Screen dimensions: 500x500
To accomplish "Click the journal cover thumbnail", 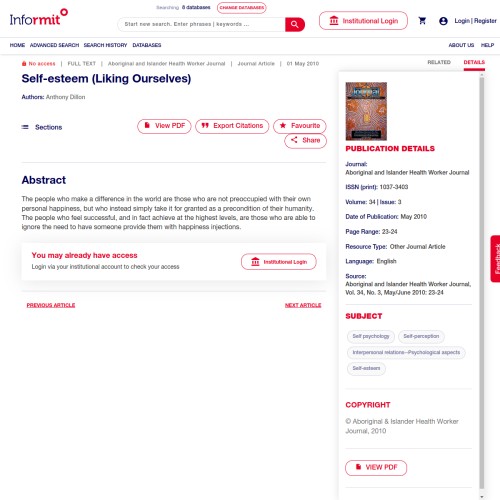I will [366, 111].
